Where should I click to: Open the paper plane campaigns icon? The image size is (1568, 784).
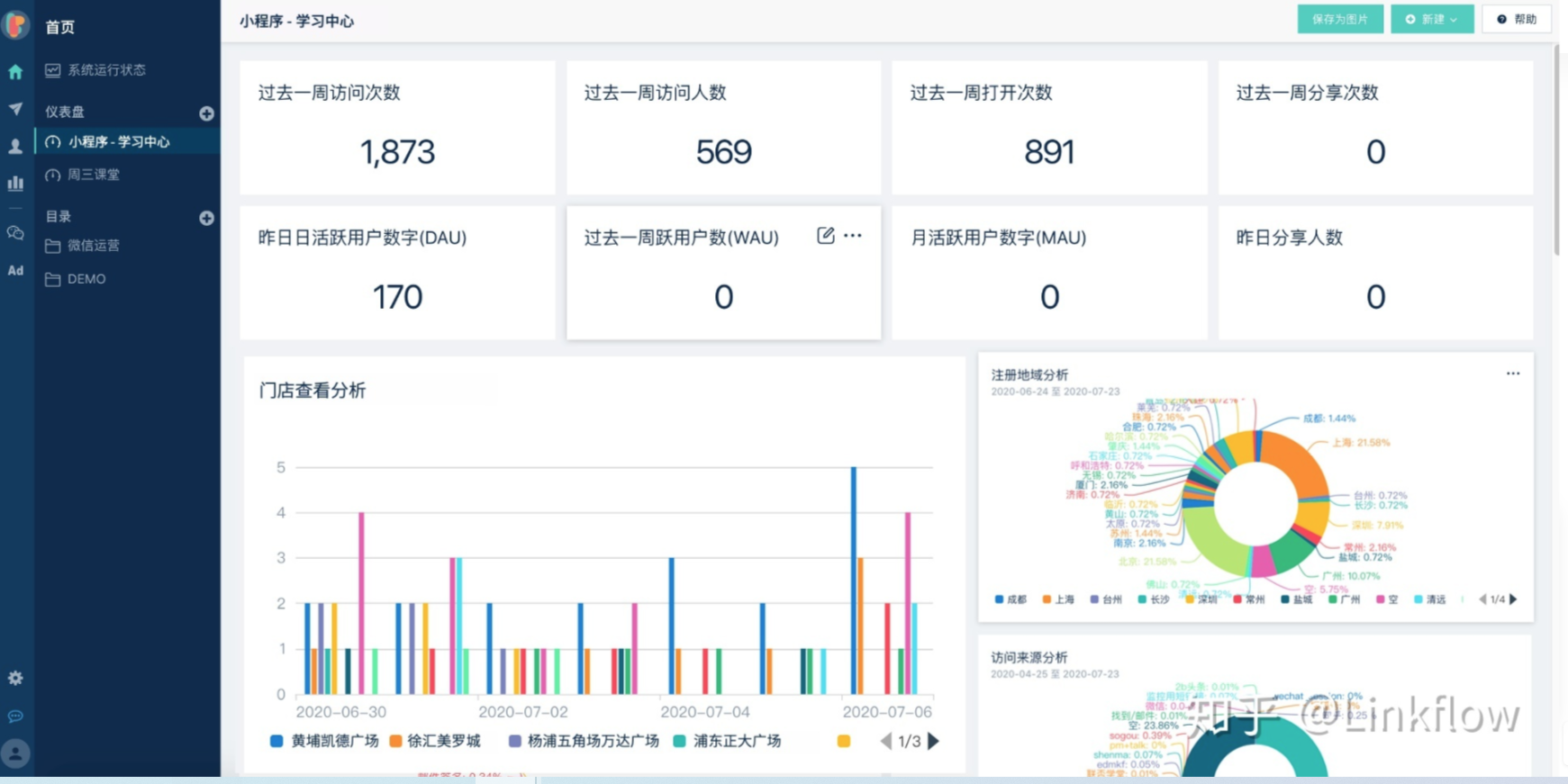(x=15, y=109)
